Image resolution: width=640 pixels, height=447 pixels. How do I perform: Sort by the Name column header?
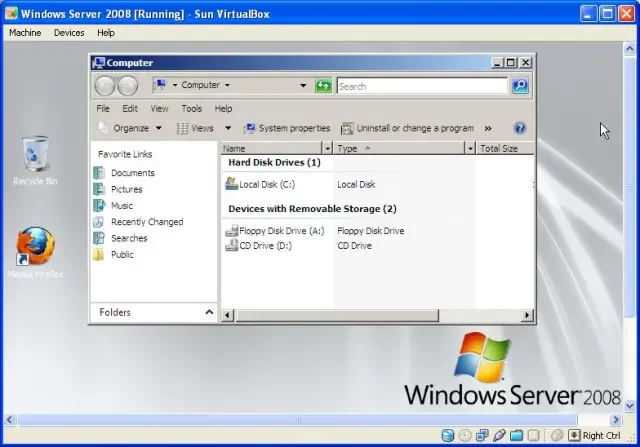pos(272,148)
